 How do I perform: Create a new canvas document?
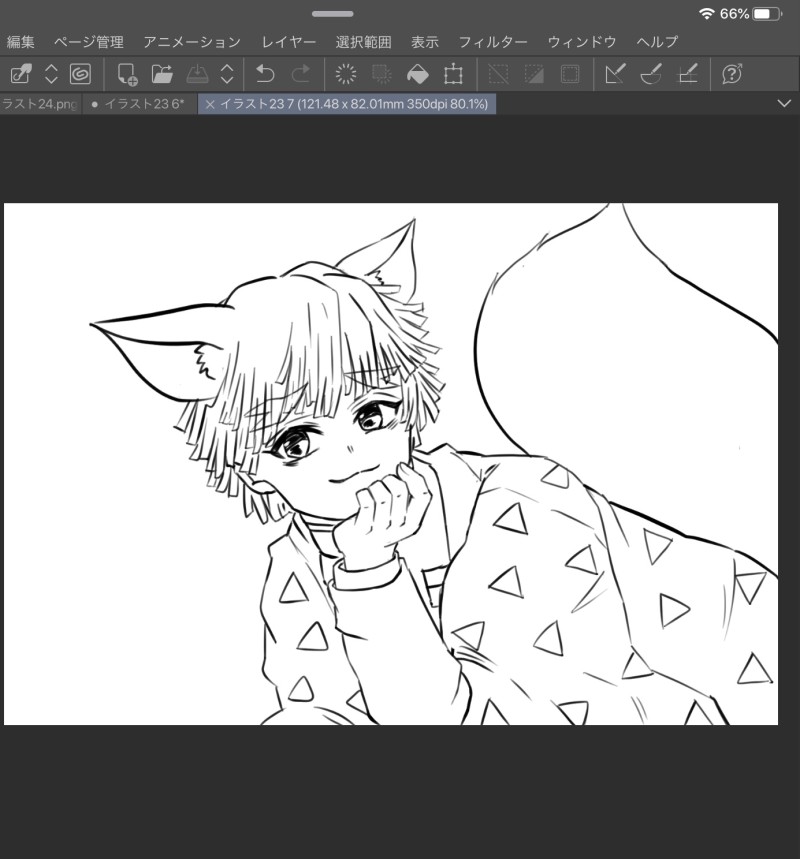pos(127,74)
